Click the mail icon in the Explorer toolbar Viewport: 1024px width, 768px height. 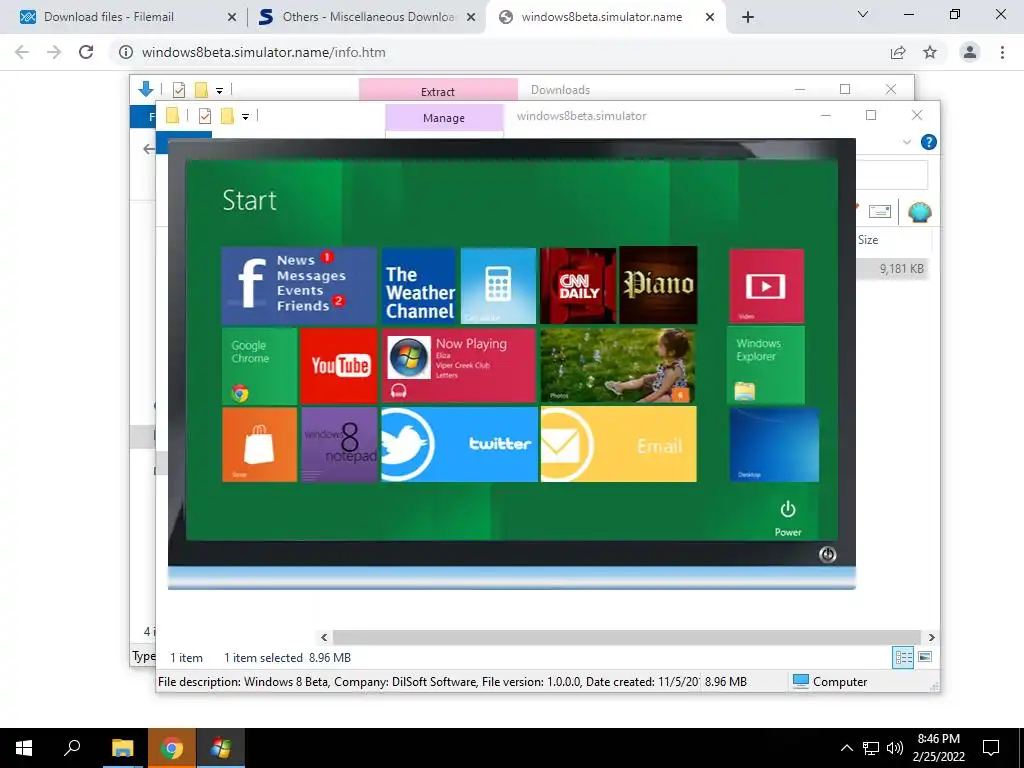click(x=880, y=211)
